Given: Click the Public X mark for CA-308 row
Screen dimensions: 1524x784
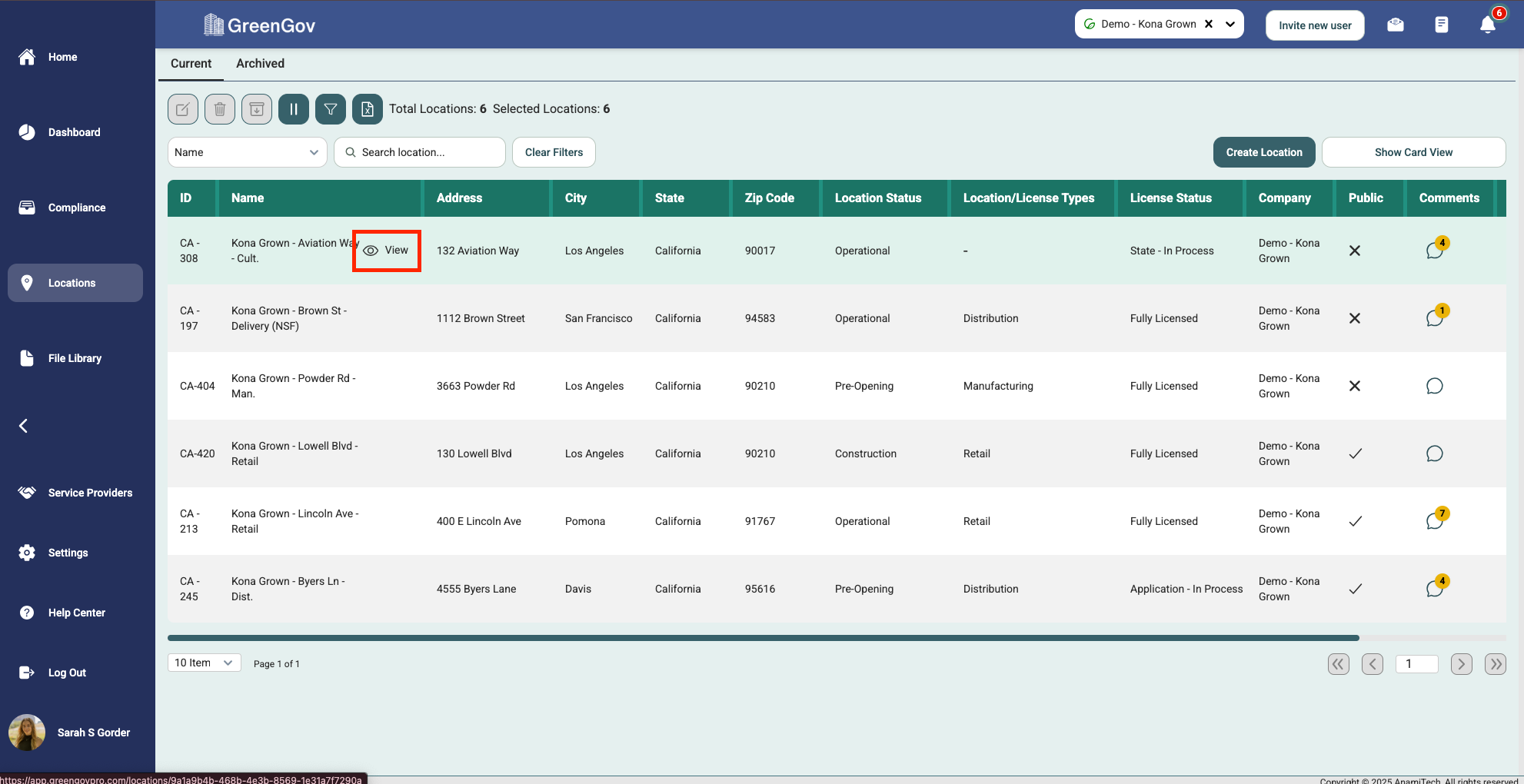Looking at the screenshot, I should [1355, 251].
